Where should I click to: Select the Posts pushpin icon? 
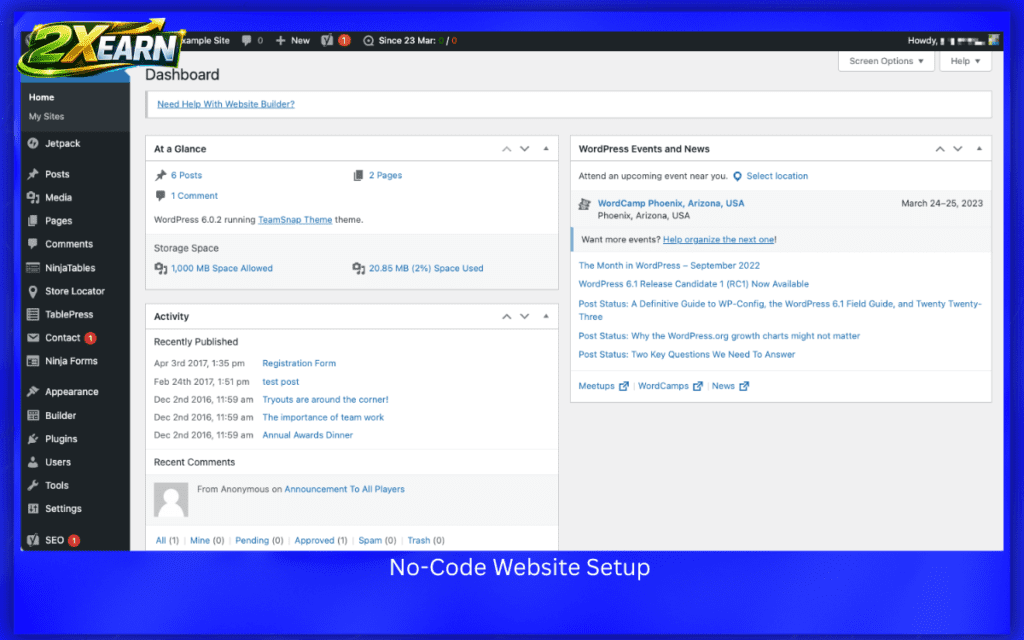tap(32, 174)
